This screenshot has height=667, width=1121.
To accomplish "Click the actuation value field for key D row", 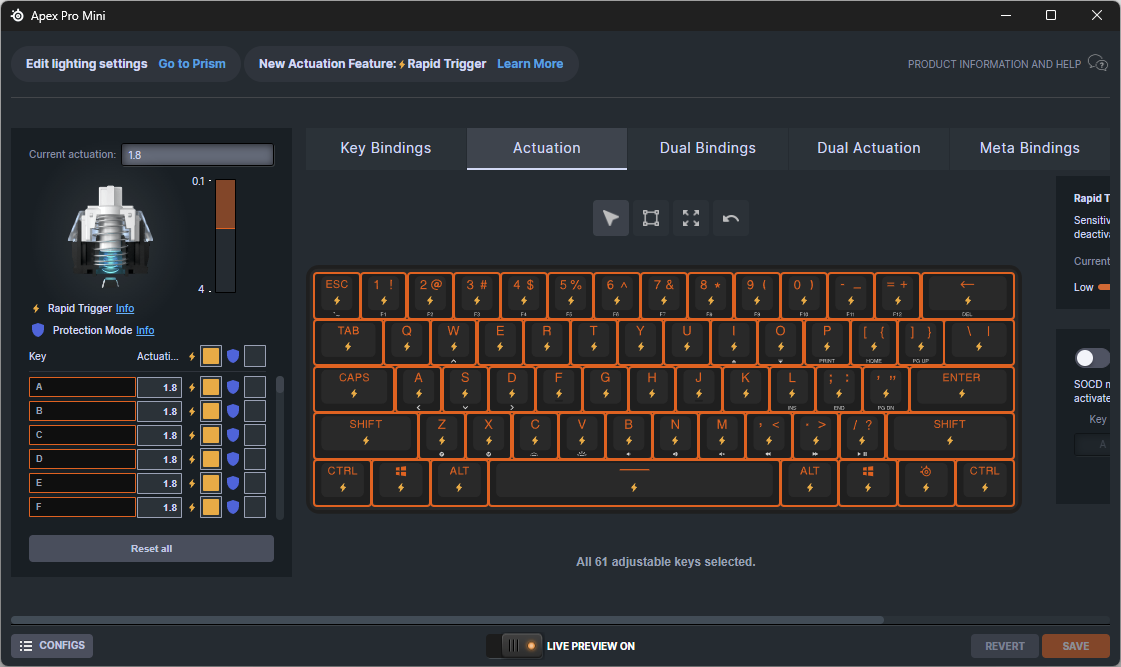I will (x=159, y=459).
